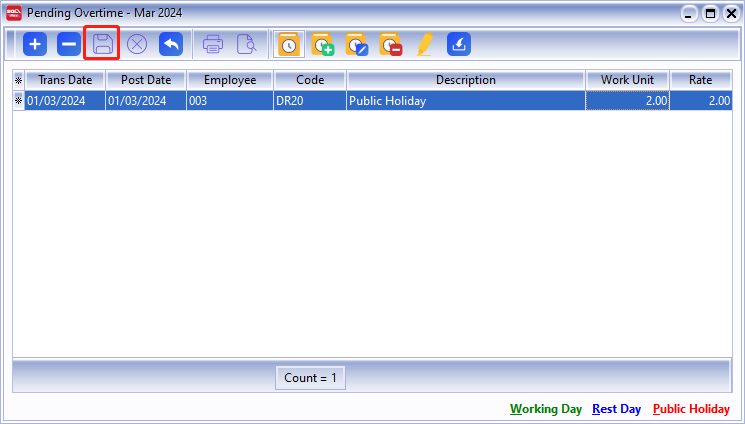Click Work Unit cell 2.00
This screenshot has height=424, width=745.
tap(627, 101)
